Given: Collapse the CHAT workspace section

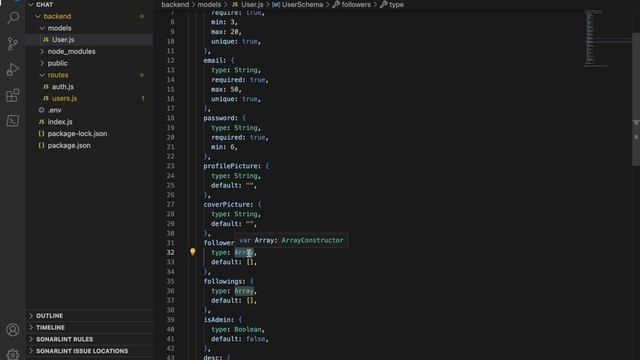Looking at the screenshot, I should [x=31, y=4].
